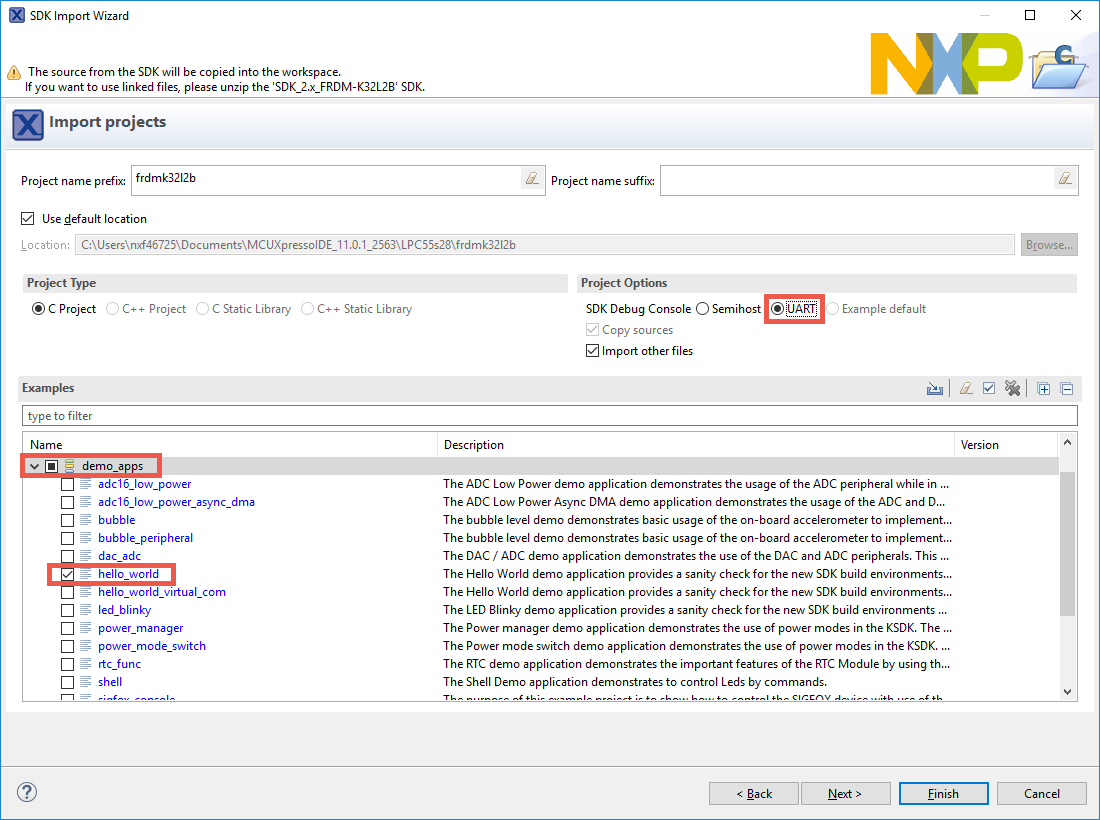Image resolution: width=1100 pixels, height=820 pixels.
Task: Click the gray double-X icon in Examples toolbar
Action: [1013, 389]
